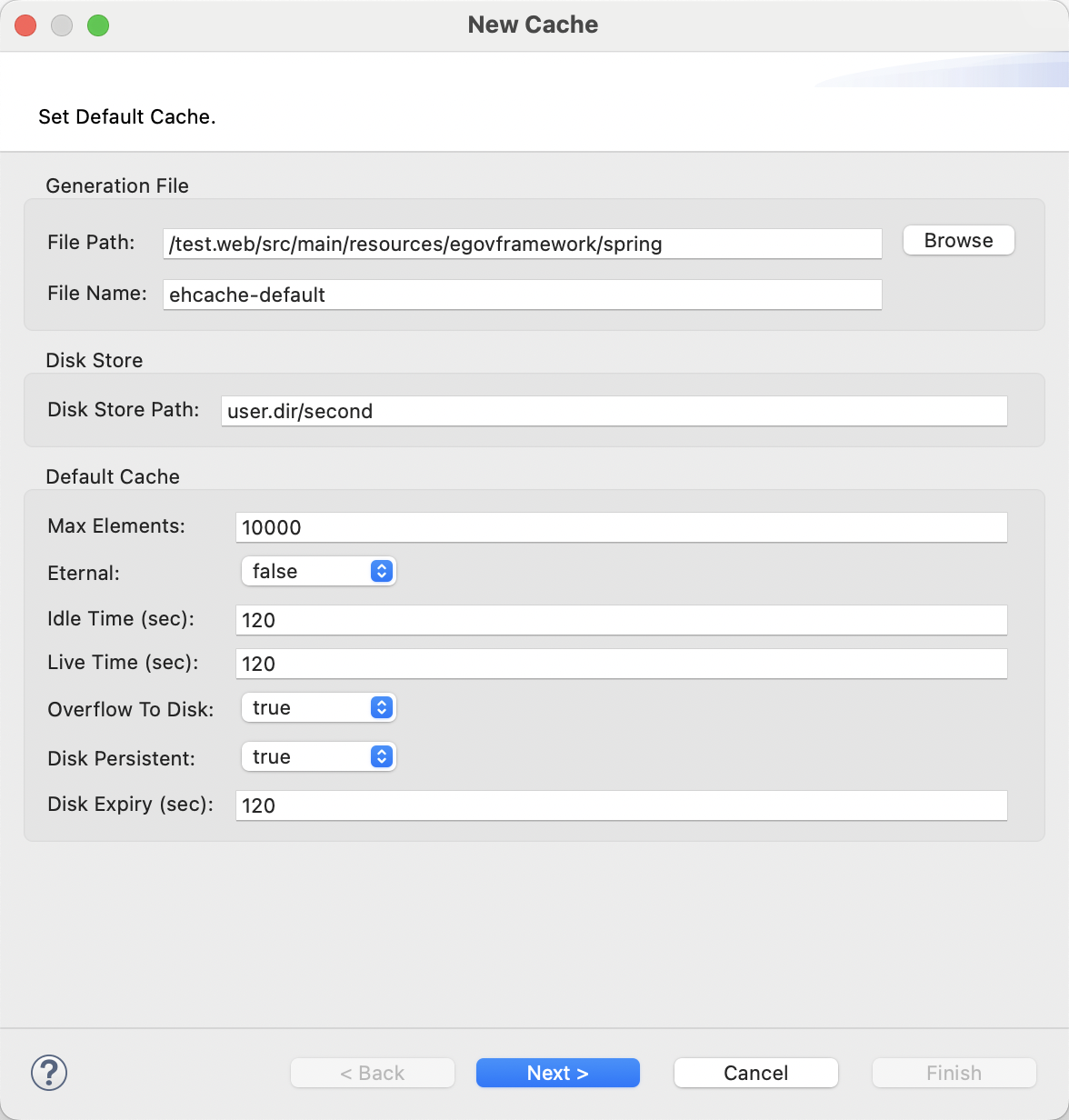Click the Max Elements input field
Viewport: 1069px width, 1120px height.
pyautogui.click(x=621, y=527)
